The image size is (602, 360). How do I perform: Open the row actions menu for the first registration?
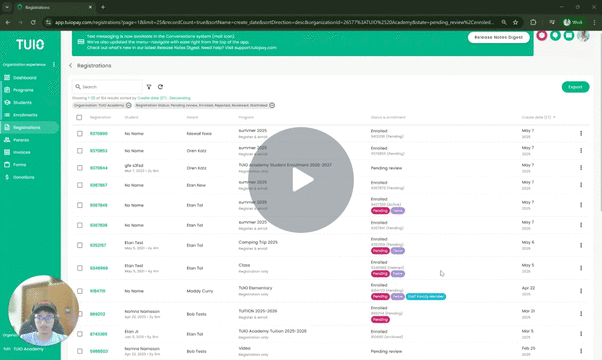click(581, 134)
